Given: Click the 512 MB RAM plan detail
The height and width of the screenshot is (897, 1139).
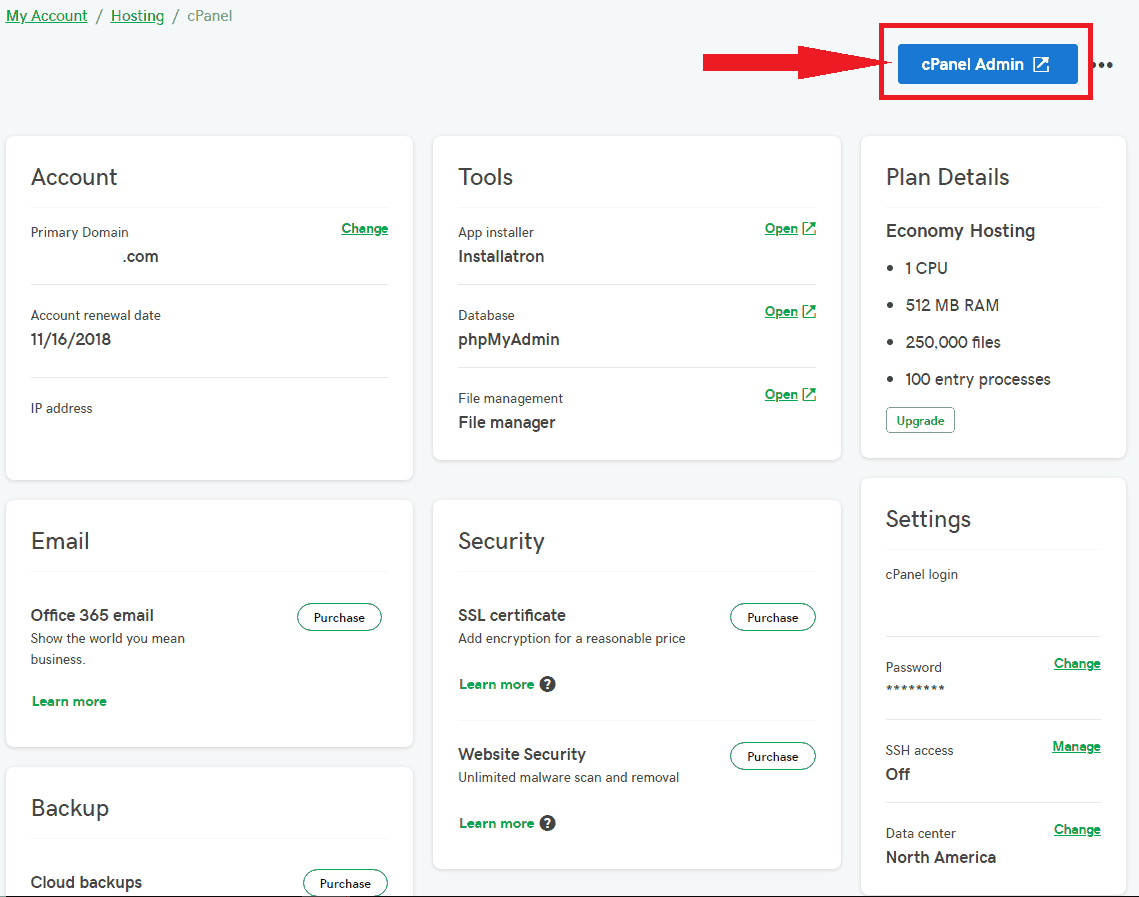Looking at the screenshot, I should coord(952,305).
